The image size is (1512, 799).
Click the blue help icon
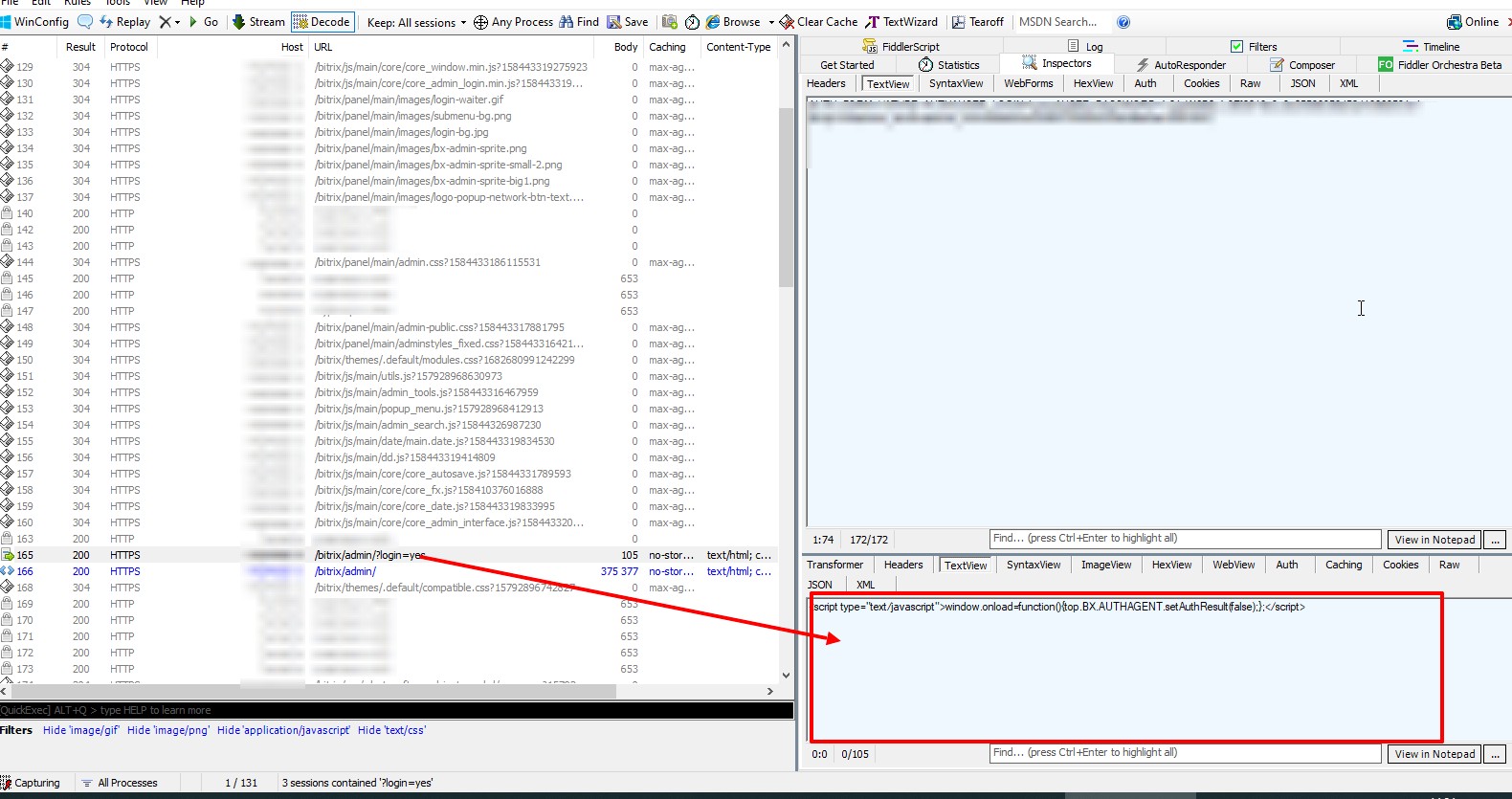point(1123,22)
